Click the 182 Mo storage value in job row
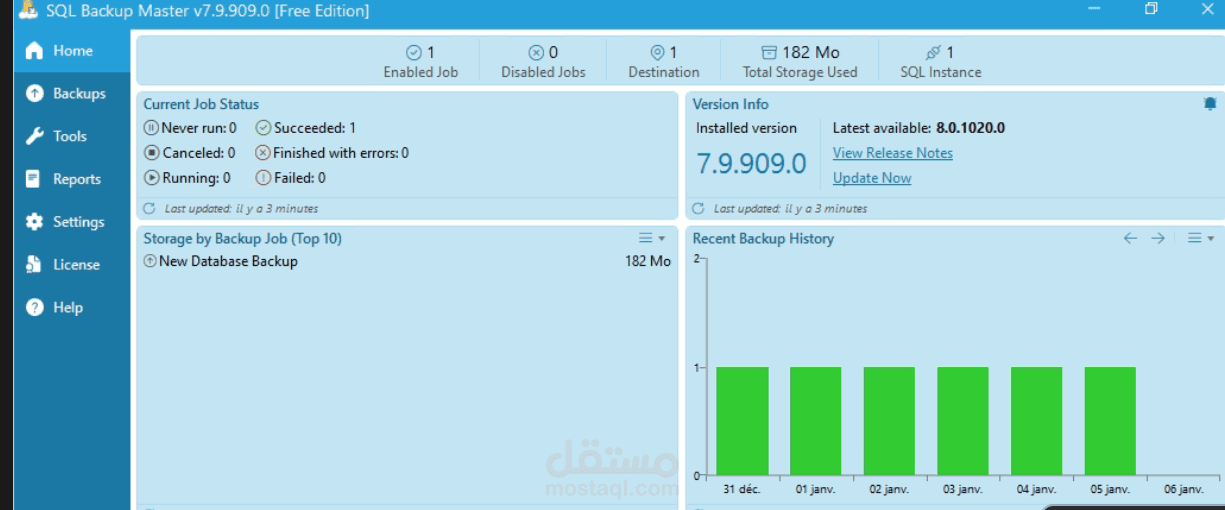Screen dimensions: 1225x510 pyautogui.click(x=648, y=262)
